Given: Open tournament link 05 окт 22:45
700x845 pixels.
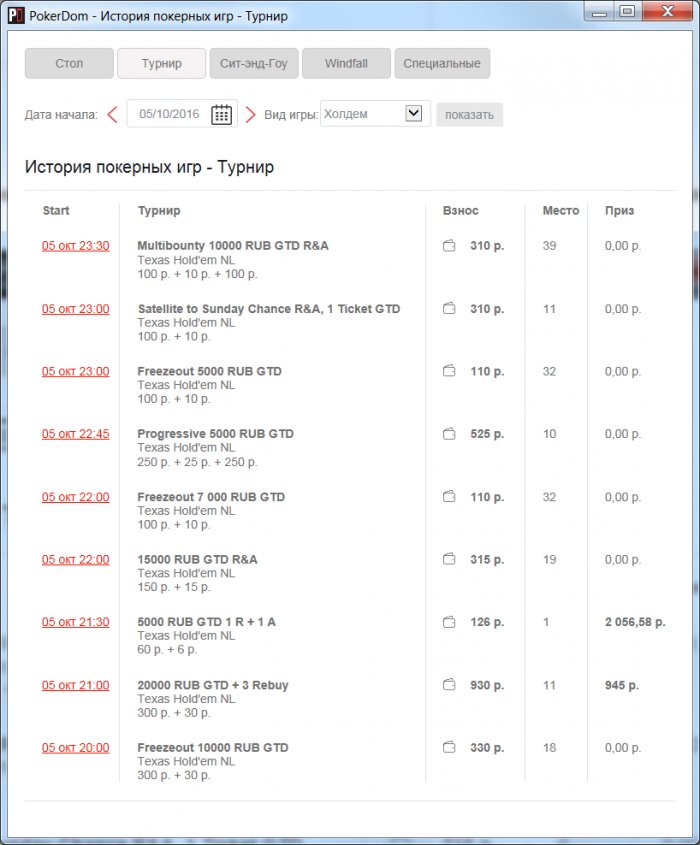Looking at the screenshot, I should (x=75, y=434).
